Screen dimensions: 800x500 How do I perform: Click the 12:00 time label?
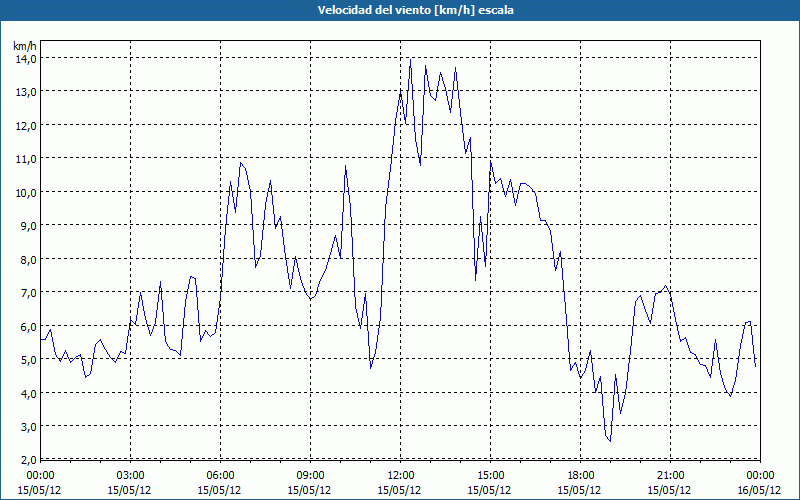[x=400, y=476]
